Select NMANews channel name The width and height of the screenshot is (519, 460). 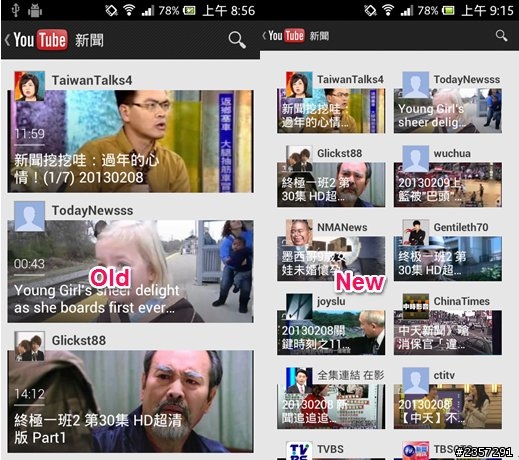click(x=342, y=227)
